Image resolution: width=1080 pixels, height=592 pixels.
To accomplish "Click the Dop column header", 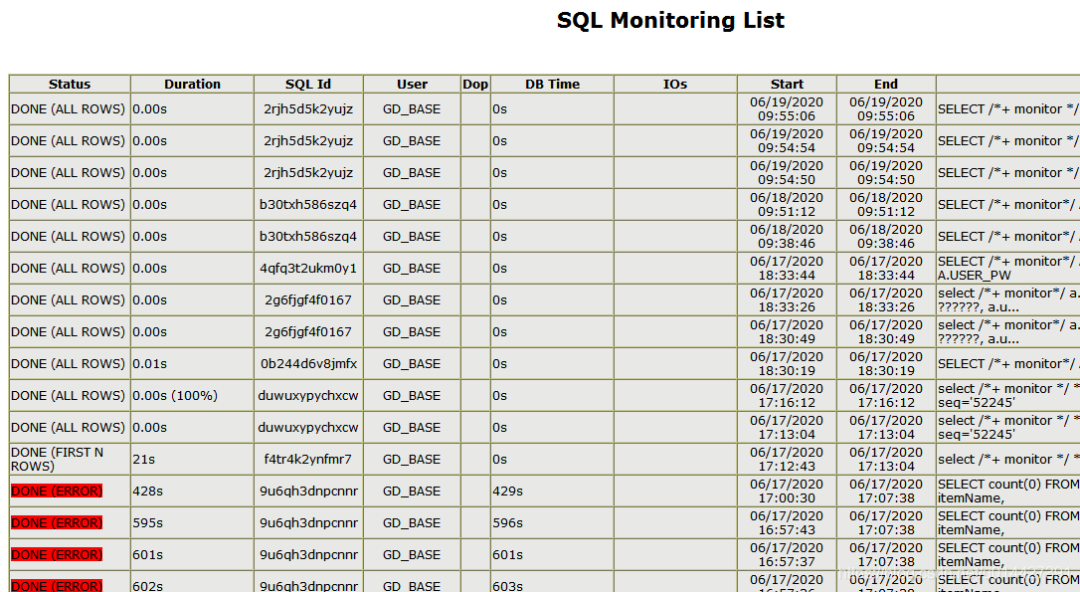I will pos(475,84).
